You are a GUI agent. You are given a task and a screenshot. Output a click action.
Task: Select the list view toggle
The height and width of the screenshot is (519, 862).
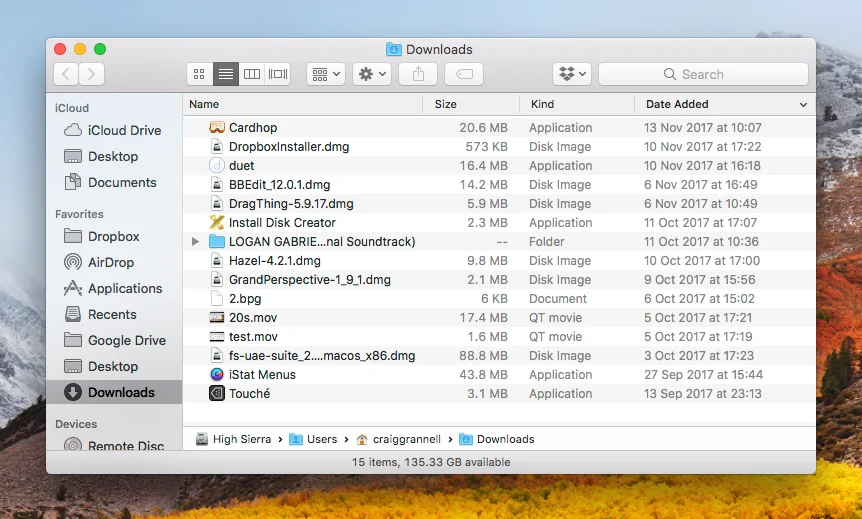(225, 74)
